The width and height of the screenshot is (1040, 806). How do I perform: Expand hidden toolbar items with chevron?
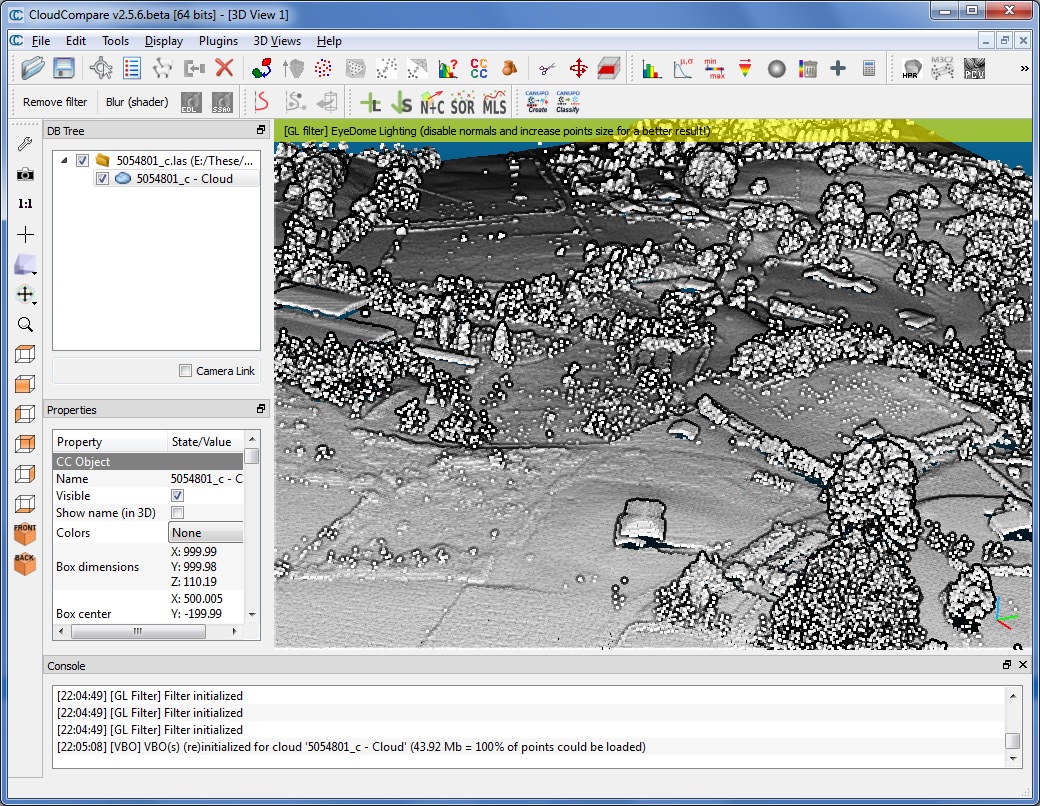point(1023,69)
